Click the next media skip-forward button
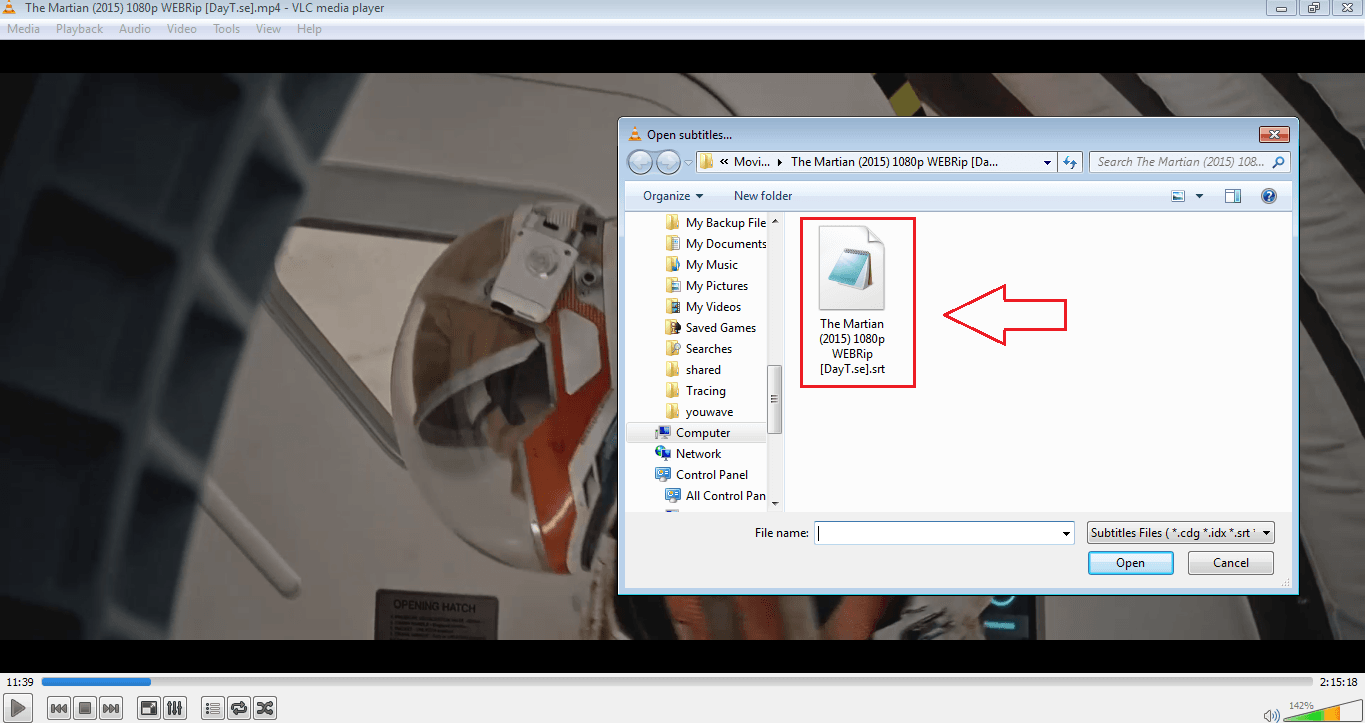This screenshot has width=1365, height=723. pyautogui.click(x=111, y=708)
